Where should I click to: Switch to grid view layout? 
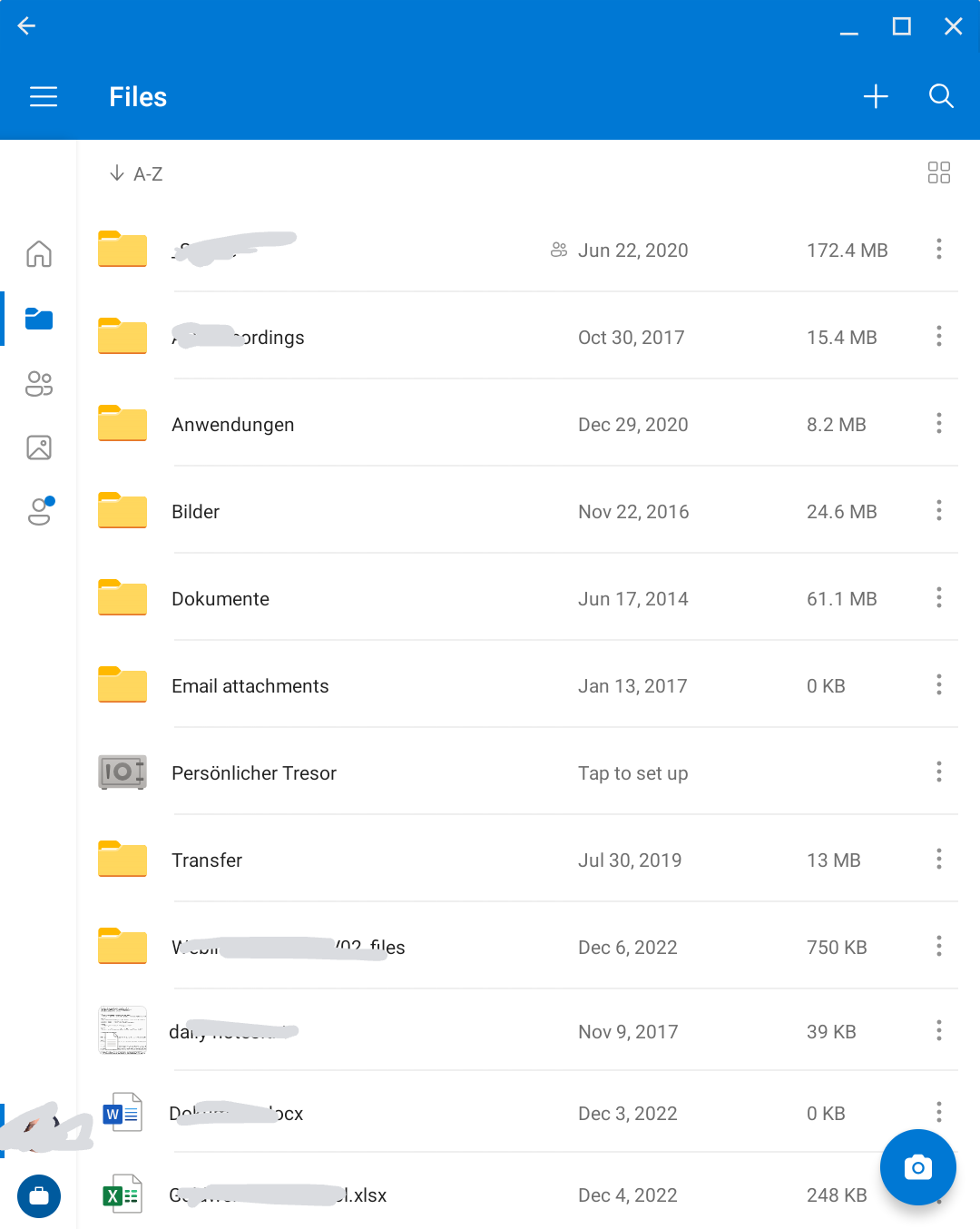tap(939, 172)
